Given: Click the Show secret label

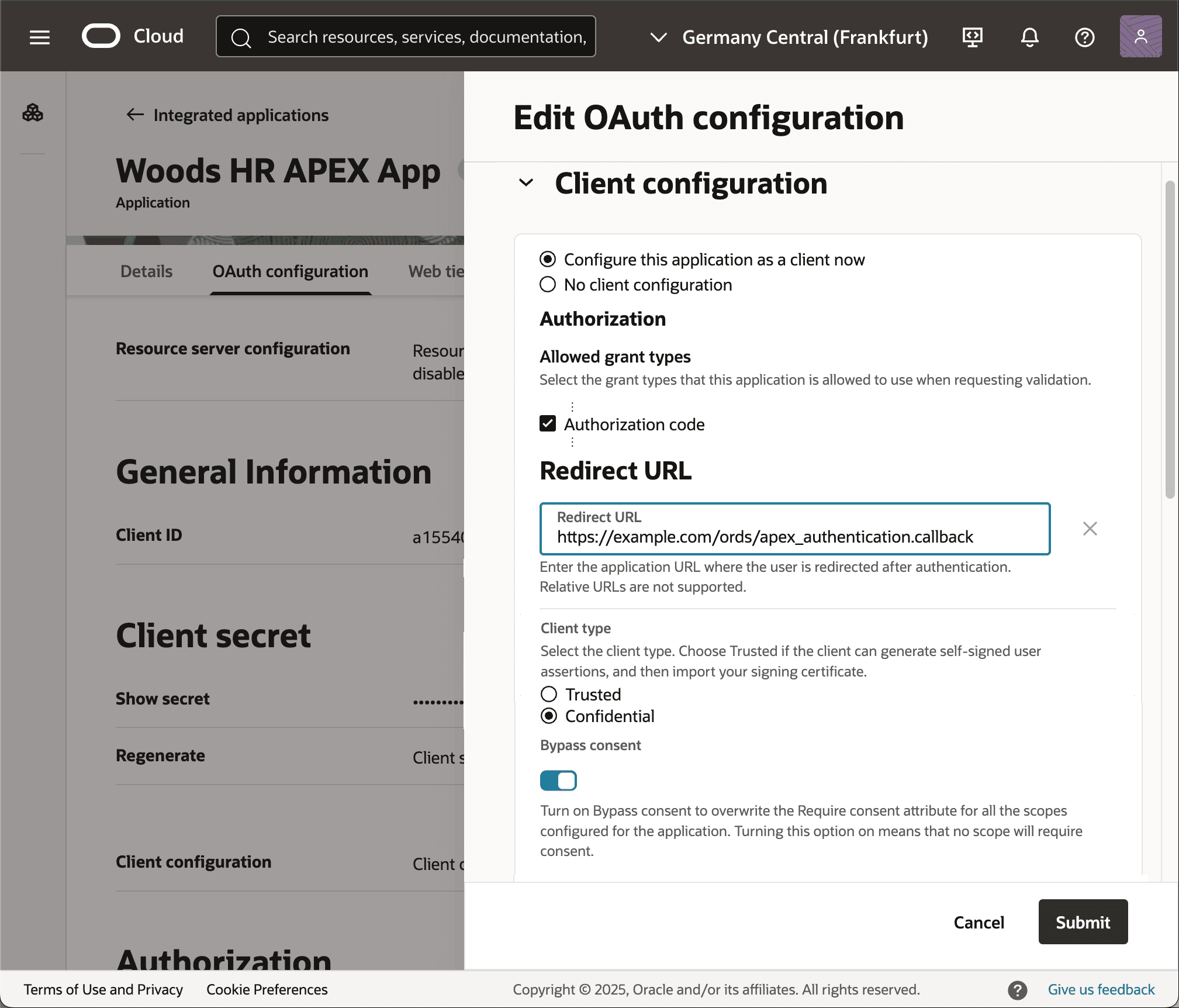Looking at the screenshot, I should pos(162,699).
